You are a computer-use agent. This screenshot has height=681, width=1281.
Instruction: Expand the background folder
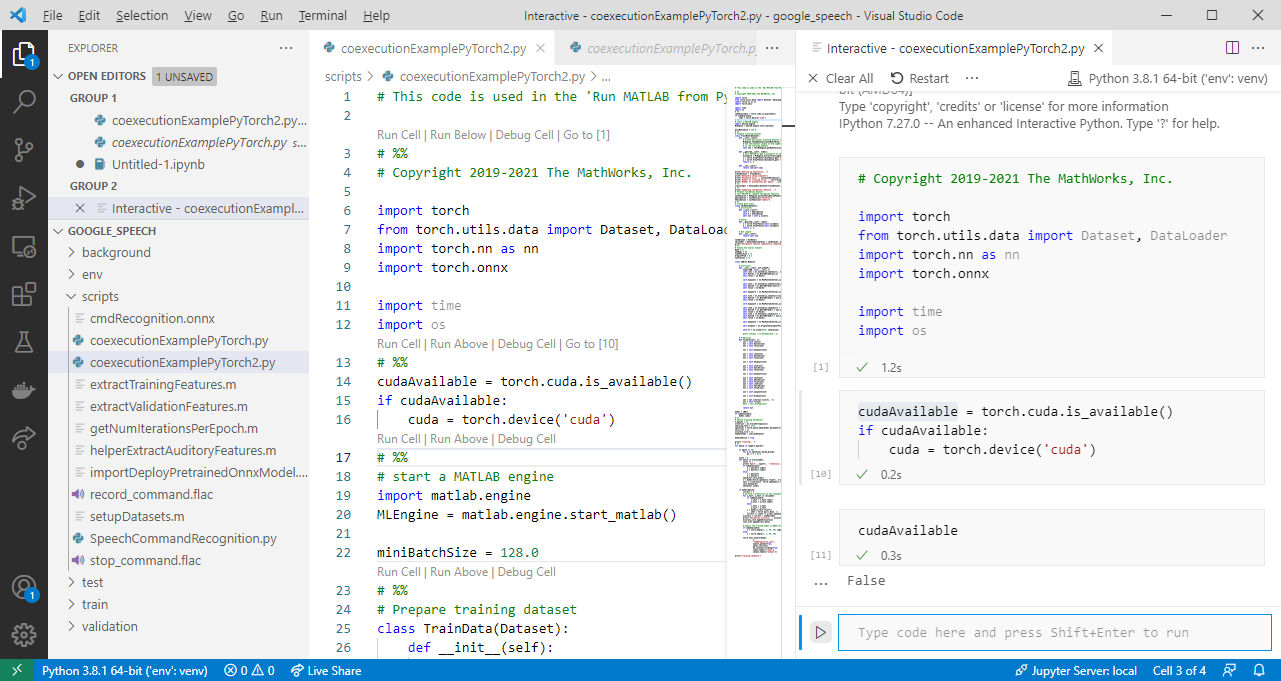[116, 252]
